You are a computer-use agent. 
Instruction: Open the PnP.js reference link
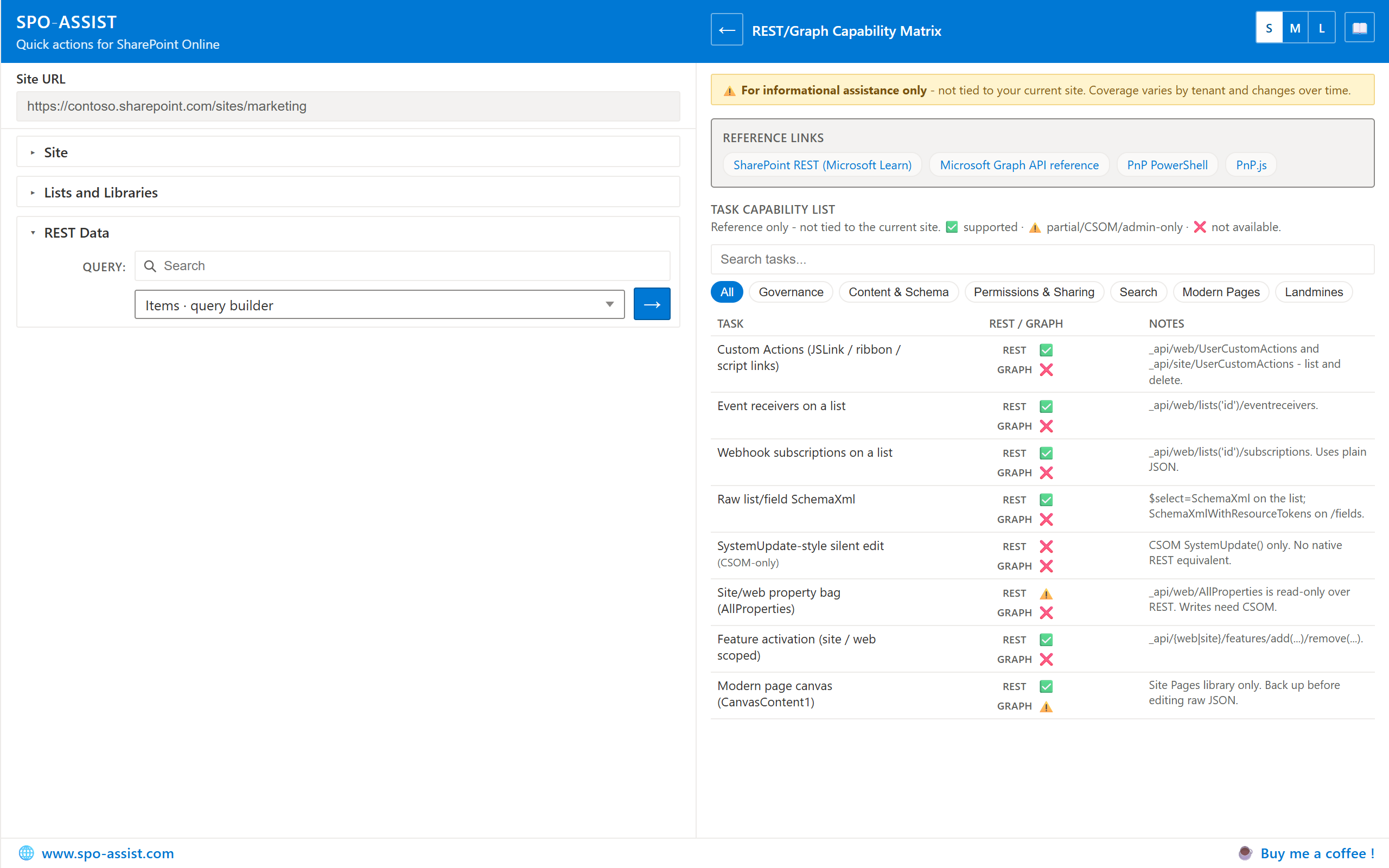click(1251, 165)
